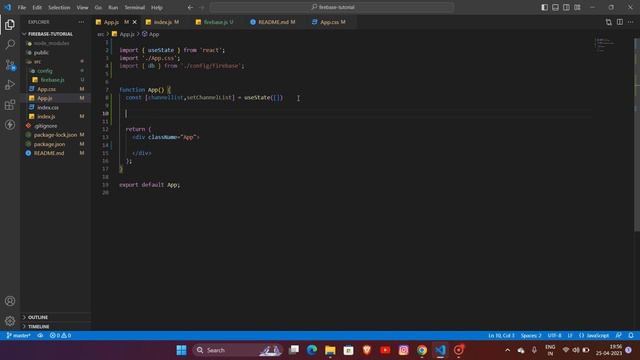The width and height of the screenshot is (640, 360).
Task: Open the Accounts menu icon
Action: coord(10,301)
